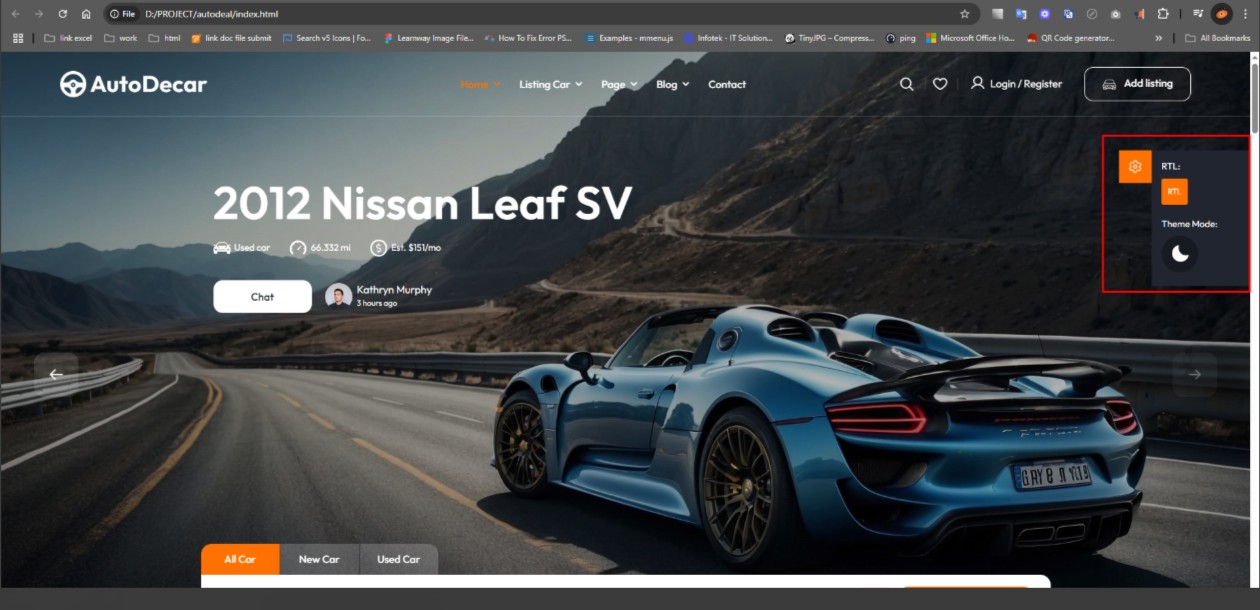This screenshot has width=1260, height=610.
Task: Show more bookmarks with double chevron
Action: click(1158, 38)
